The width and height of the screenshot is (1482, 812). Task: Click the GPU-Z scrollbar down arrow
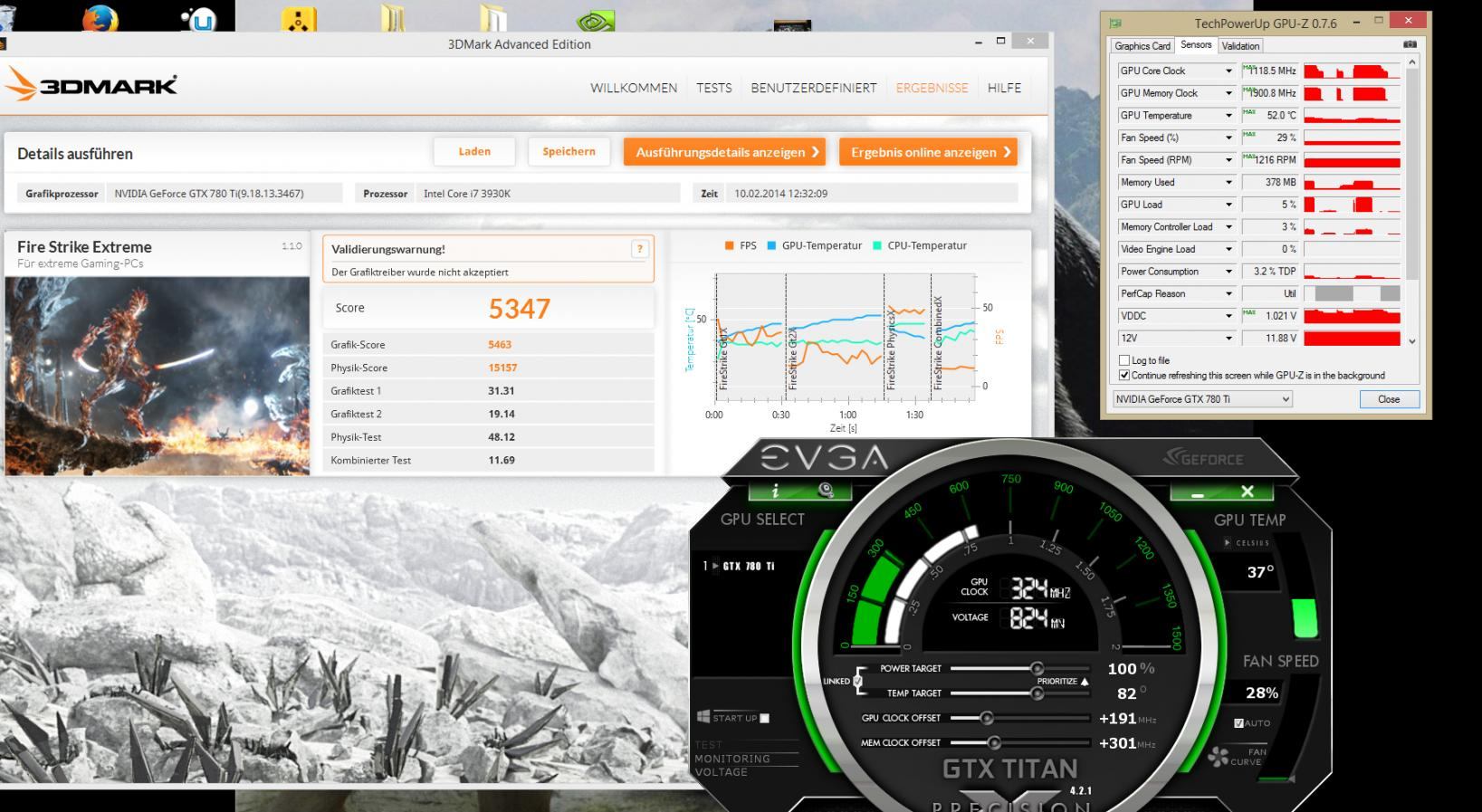1411,341
